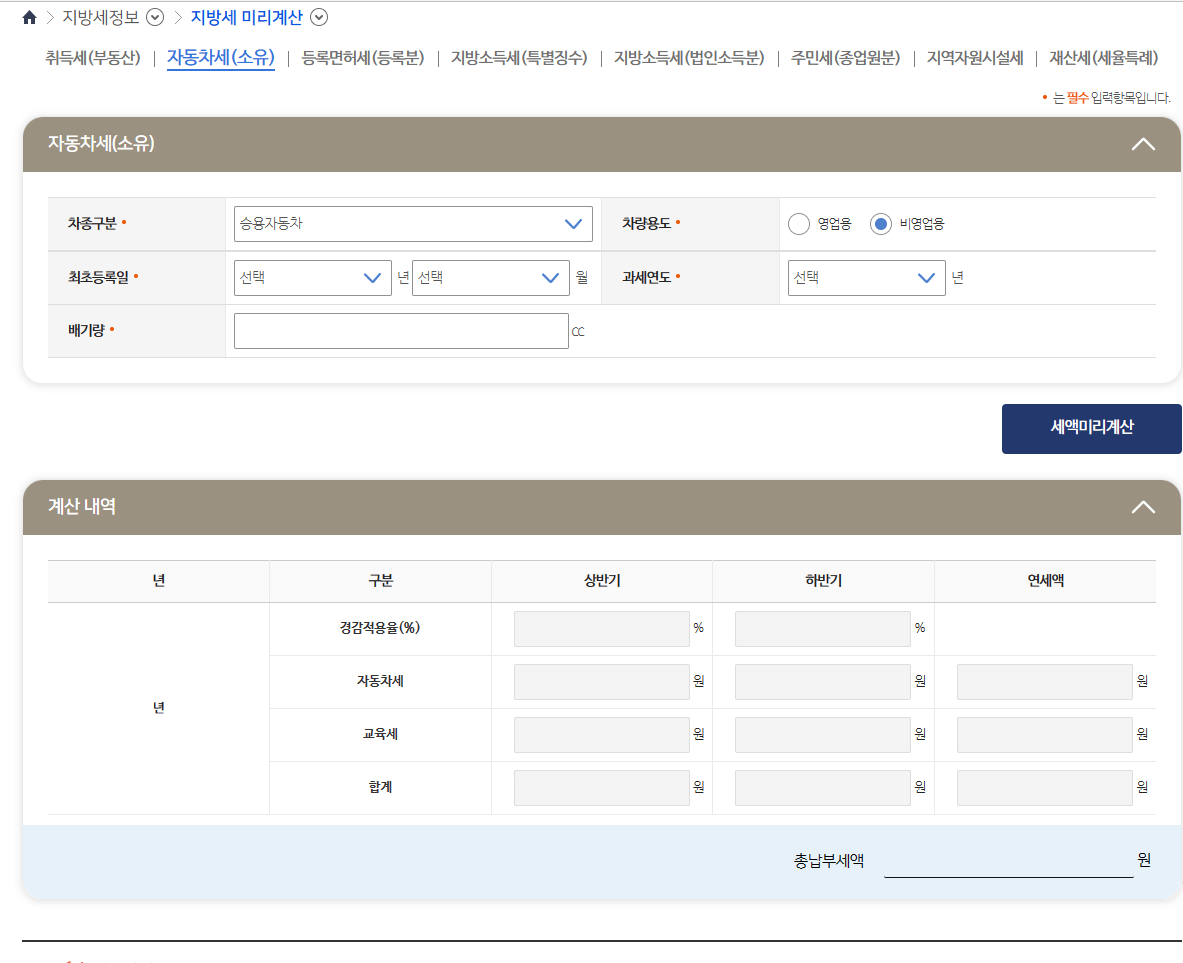Click 상반기 합계 amount field
Image resolution: width=1183 pixels, height=963 pixels.
[601, 787]
